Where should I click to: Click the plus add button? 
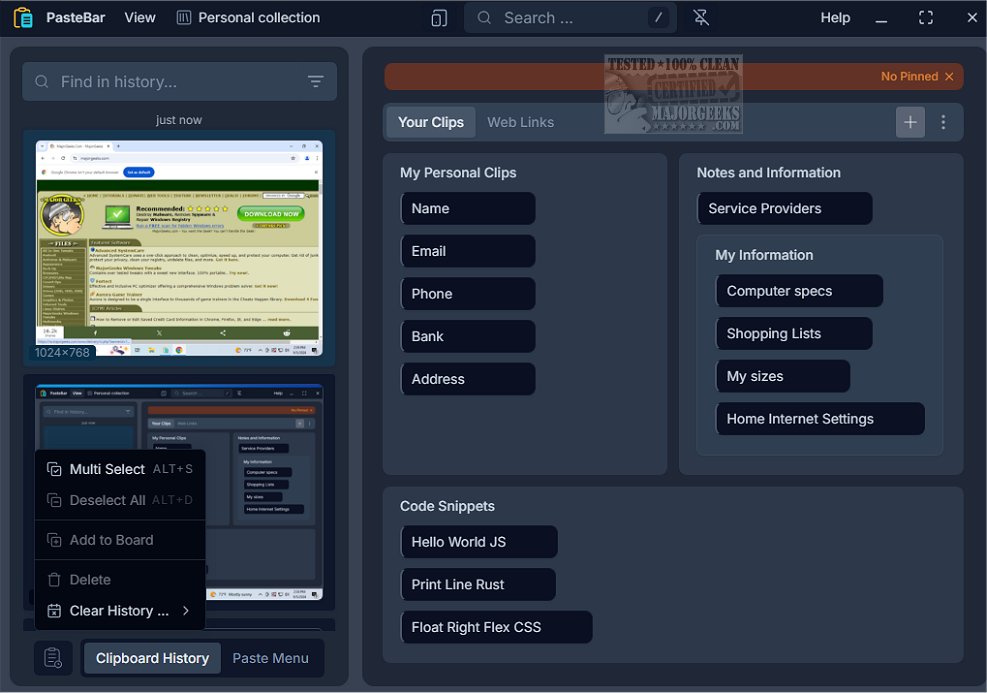click(910, 122)
